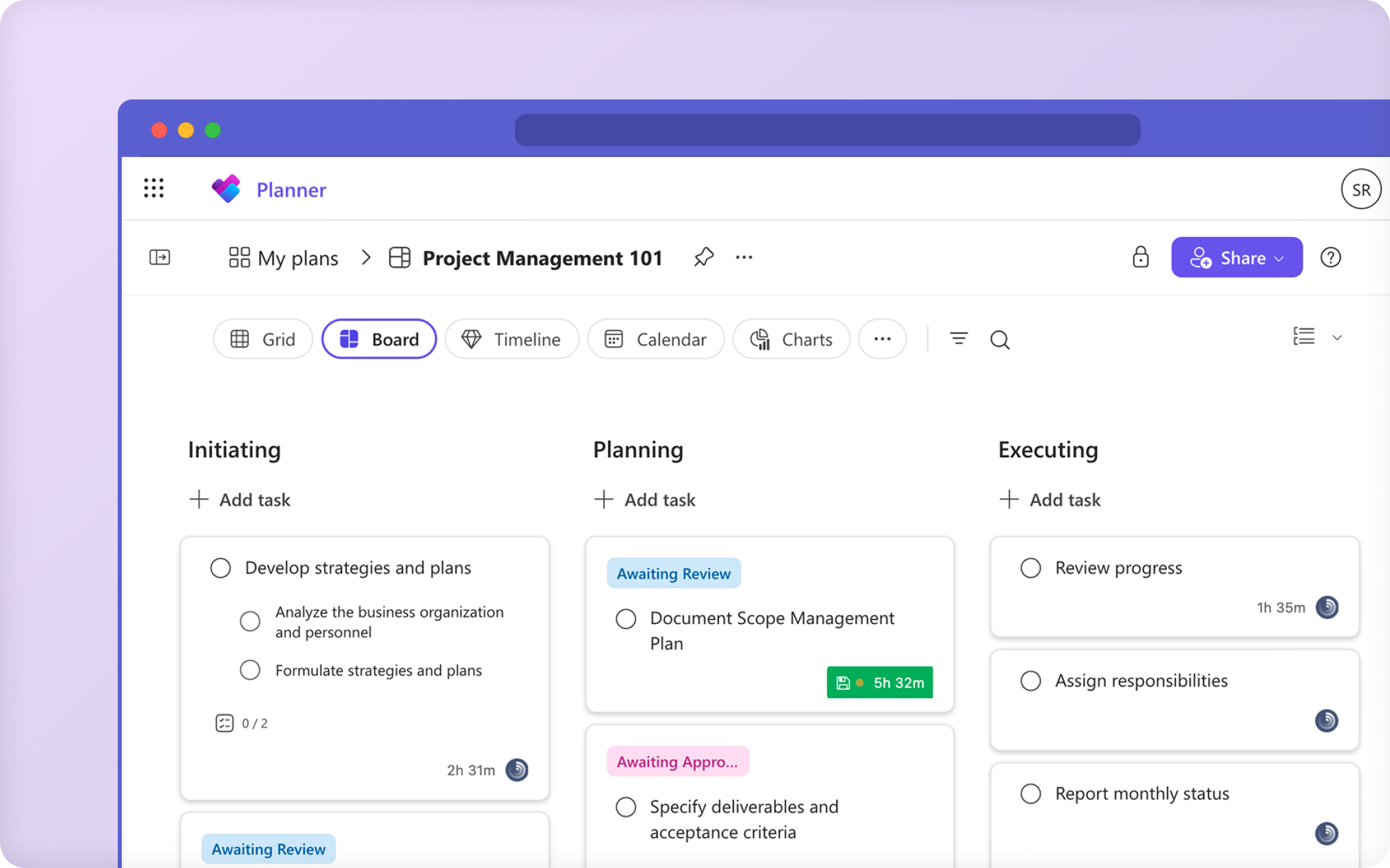The height and width of the screenshot is (868, 1390).
Task: Check off Formulate strategies and plans subtask
Action: 250,670
